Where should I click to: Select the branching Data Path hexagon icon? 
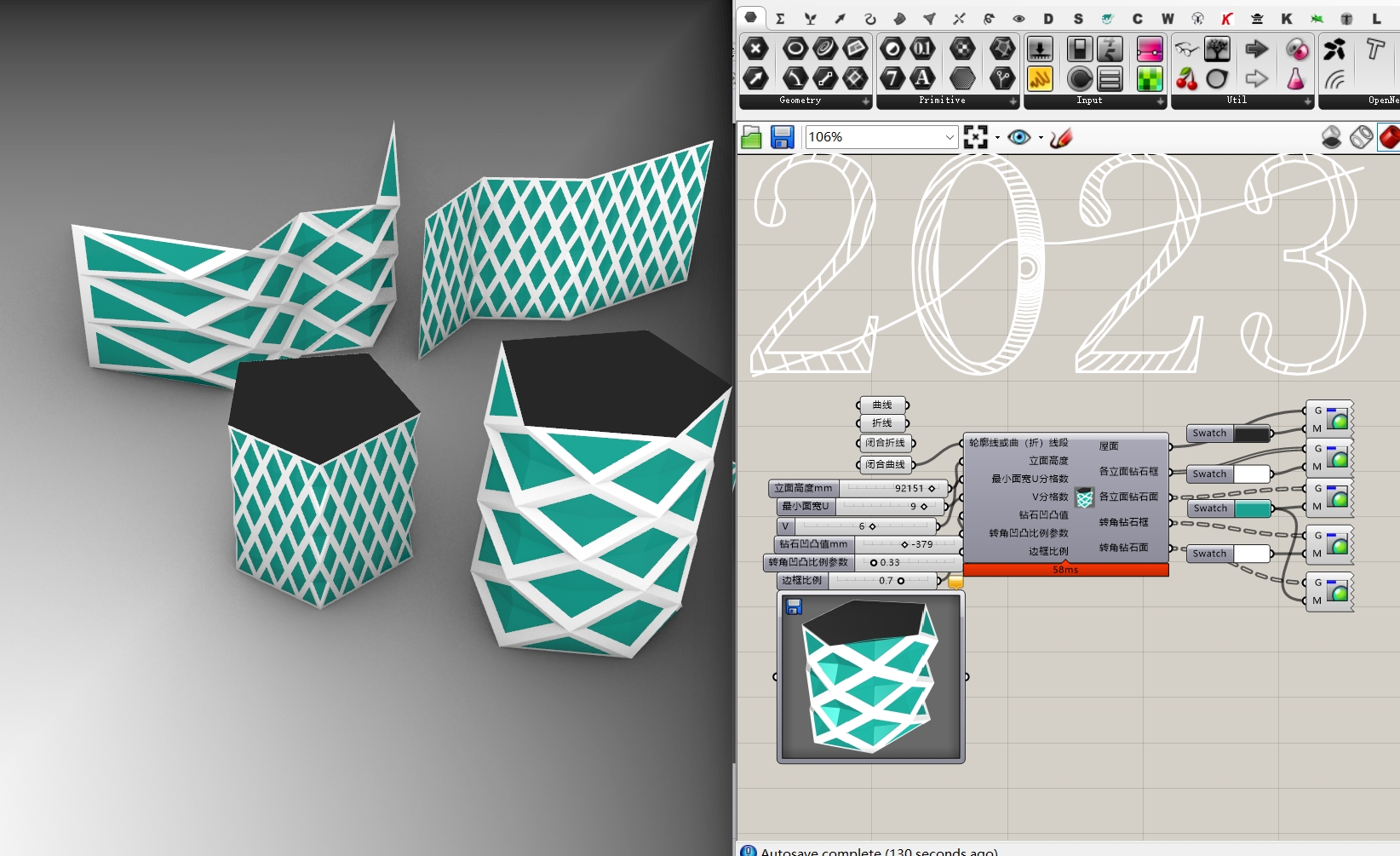1002,78
